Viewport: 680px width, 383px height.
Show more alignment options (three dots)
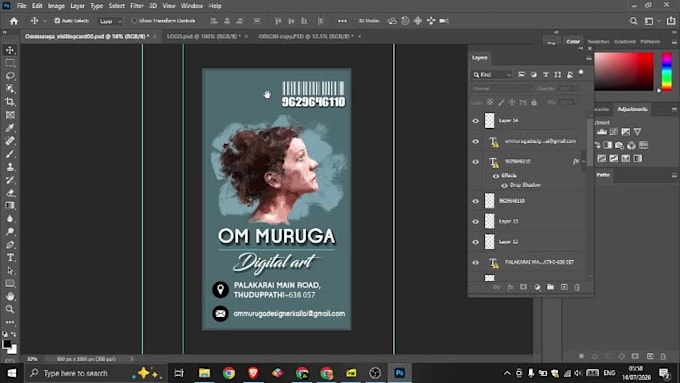tap(342, 21)
